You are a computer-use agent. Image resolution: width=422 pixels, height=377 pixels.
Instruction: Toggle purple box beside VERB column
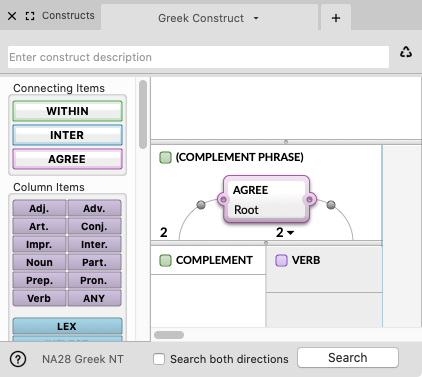(x=281, y=260)
